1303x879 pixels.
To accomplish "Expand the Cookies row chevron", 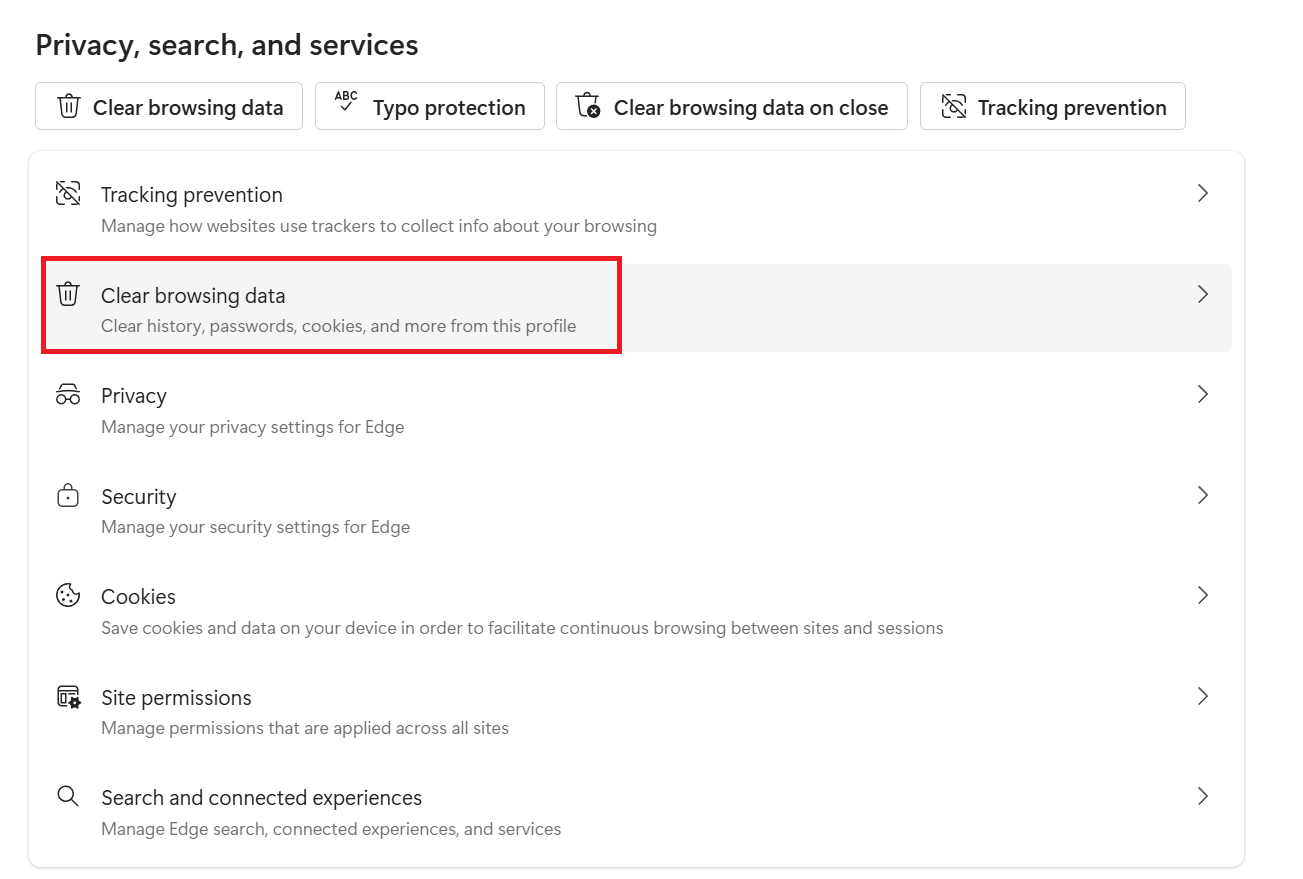I will point(1203,596).
